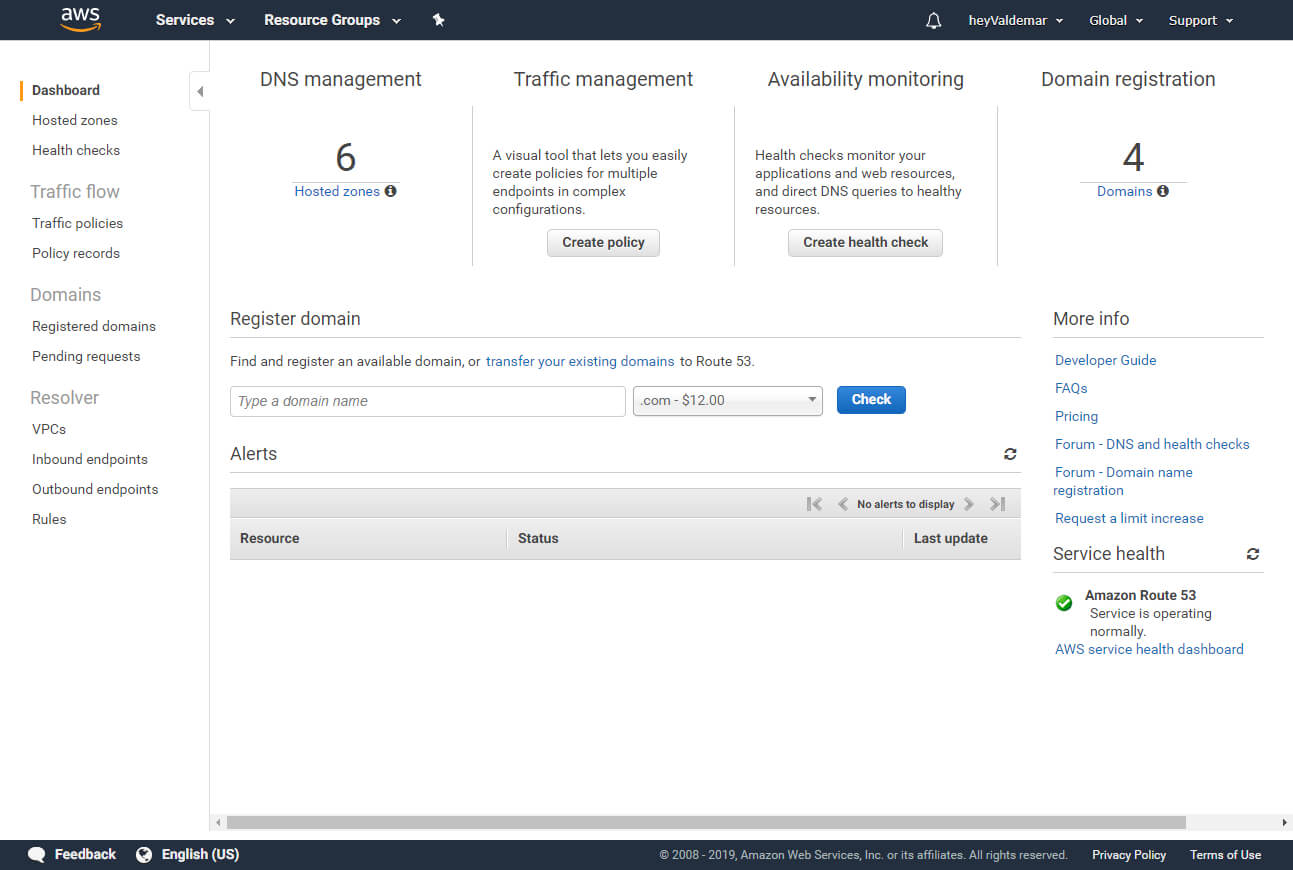Click right arrow of horizontal scrollbar
The height and width of the screenshot is (870, 1293).
click(1285, 822)
